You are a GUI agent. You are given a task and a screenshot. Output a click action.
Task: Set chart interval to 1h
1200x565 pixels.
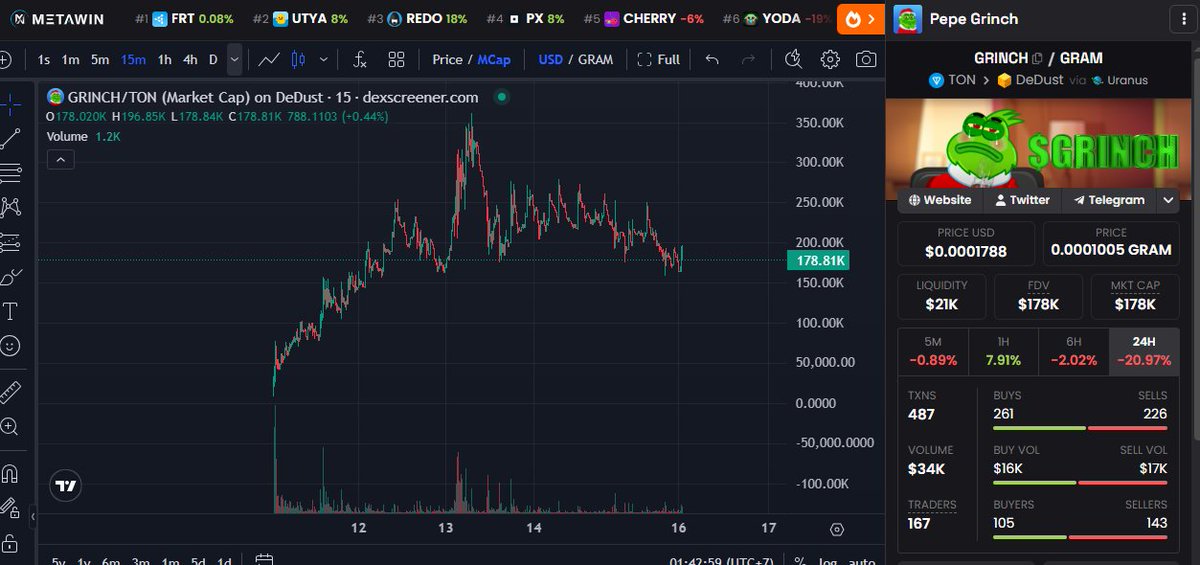point(165,59)
